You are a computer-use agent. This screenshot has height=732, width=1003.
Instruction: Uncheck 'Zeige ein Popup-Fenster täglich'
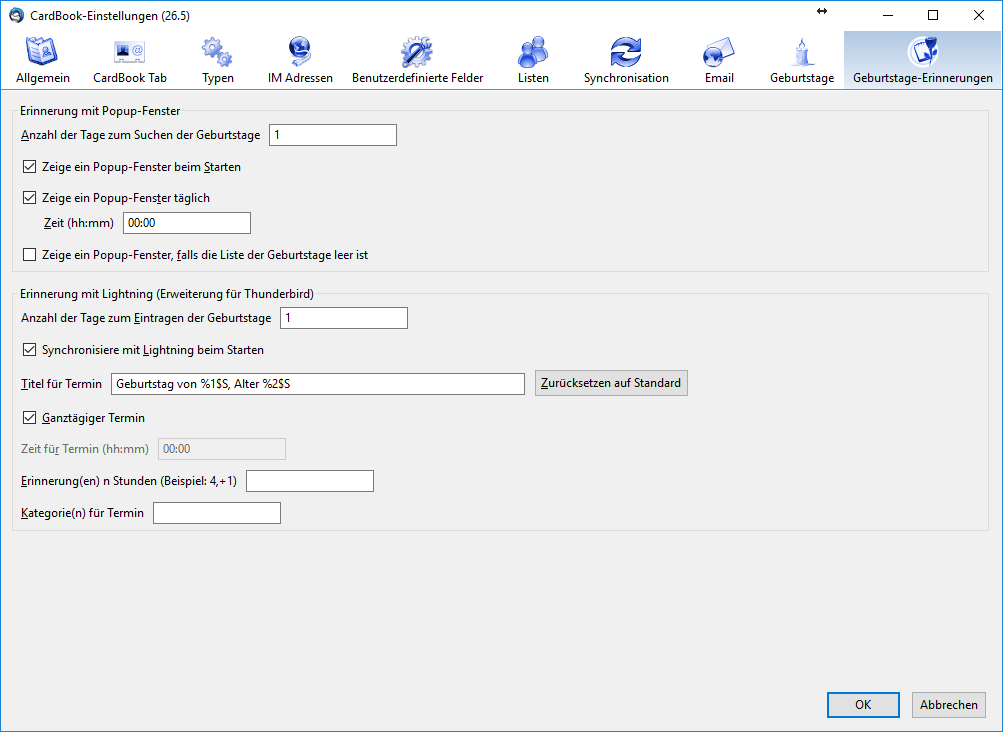[x=29, y=198]
